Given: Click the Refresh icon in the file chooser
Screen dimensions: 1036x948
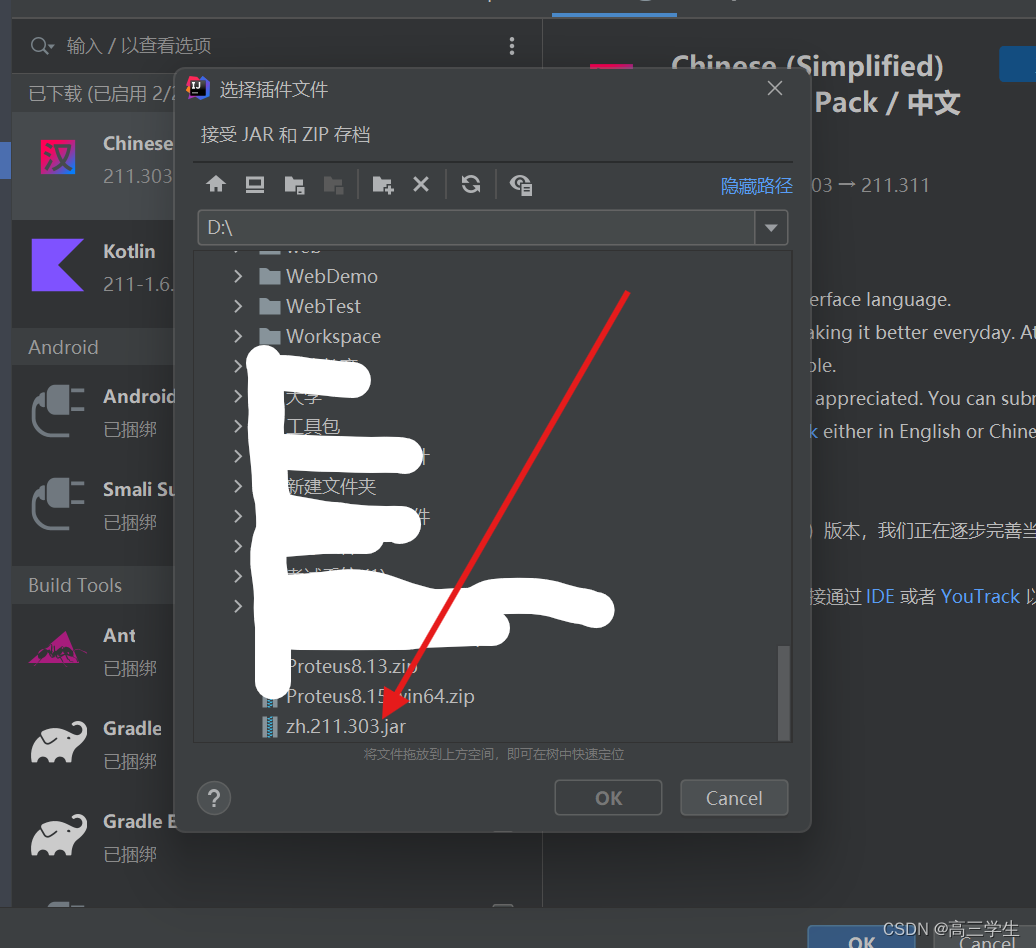Looking at the screenshot, I should point(470,184).
